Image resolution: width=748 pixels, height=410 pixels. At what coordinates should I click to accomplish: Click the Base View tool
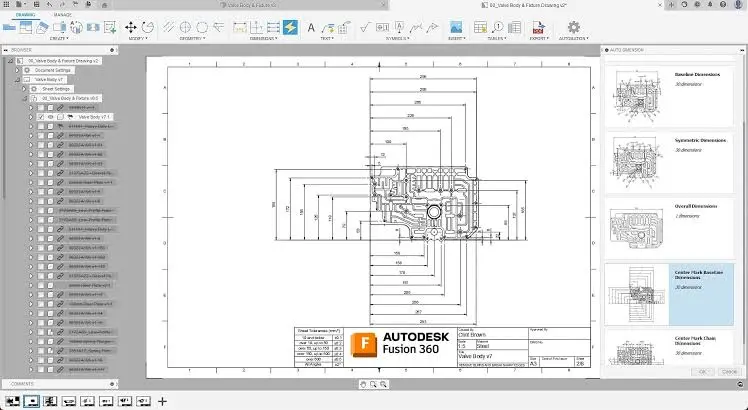coord(9,27)
